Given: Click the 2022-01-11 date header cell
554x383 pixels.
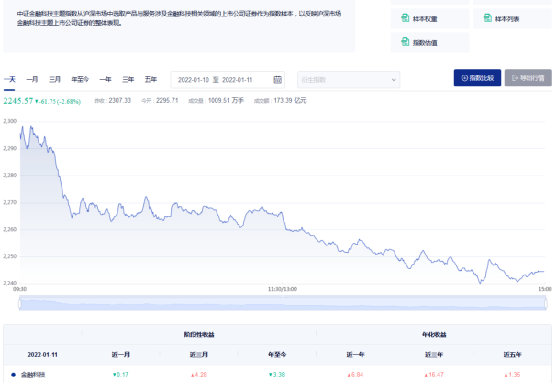Looking at the screenshot, I should pos(42,354).
